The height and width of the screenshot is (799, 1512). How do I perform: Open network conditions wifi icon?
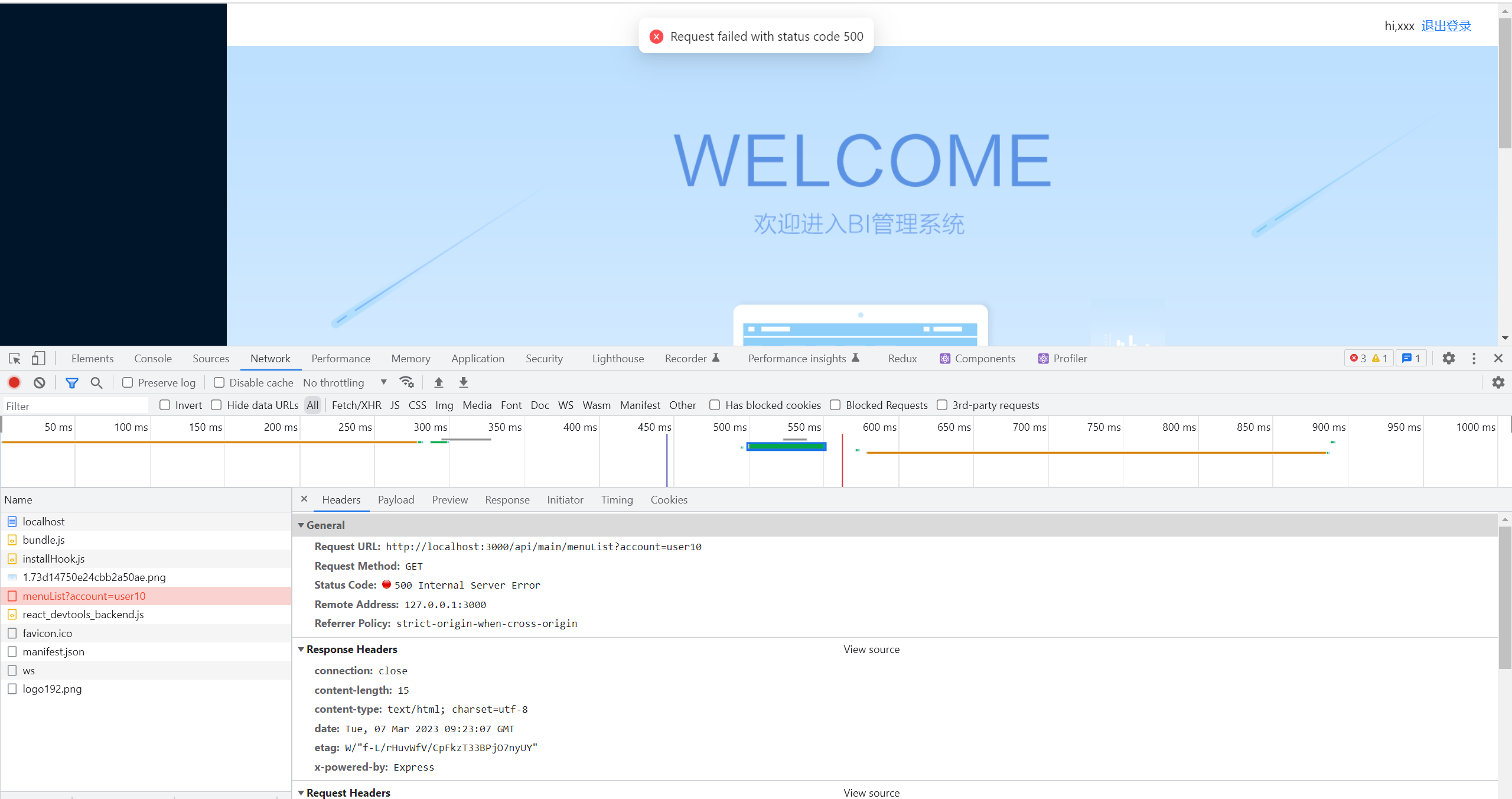(x=407, y=382)
